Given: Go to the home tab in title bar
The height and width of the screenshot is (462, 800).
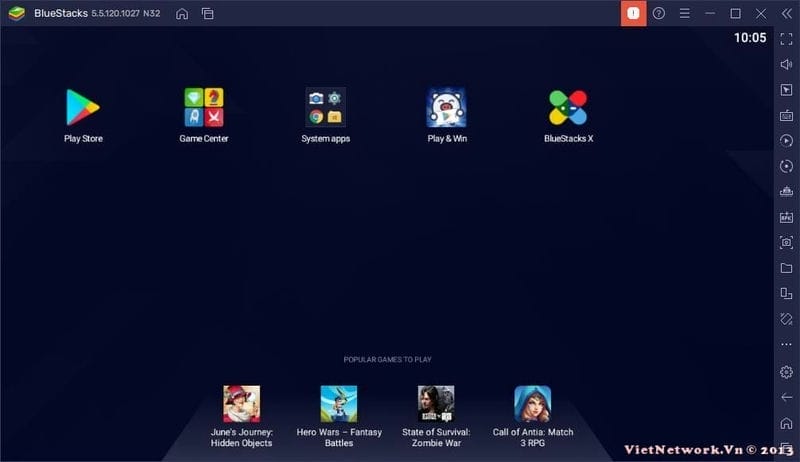Looking at the screenshot, I should coord(181,14).
